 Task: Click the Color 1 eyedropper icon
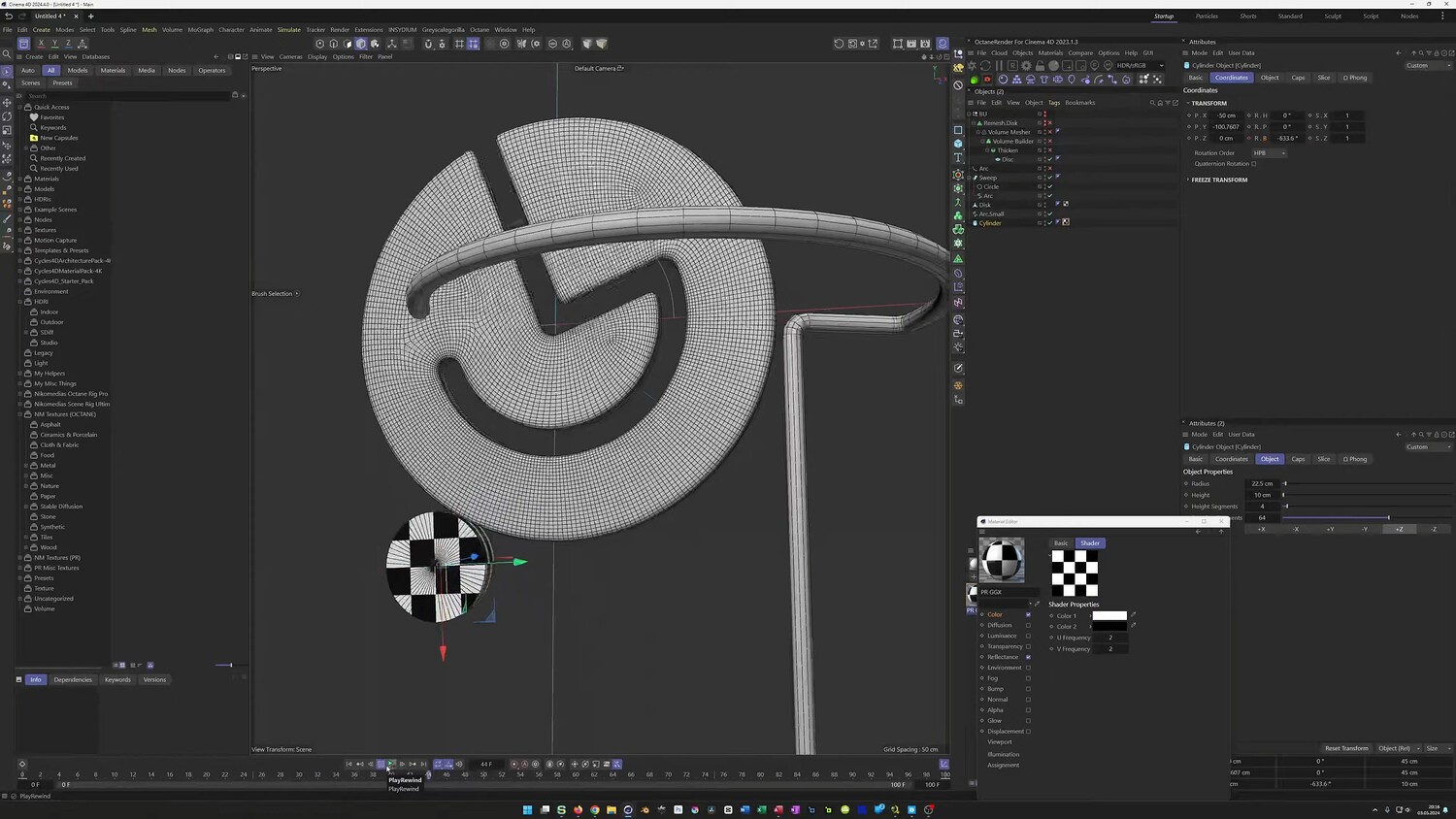1133,615
